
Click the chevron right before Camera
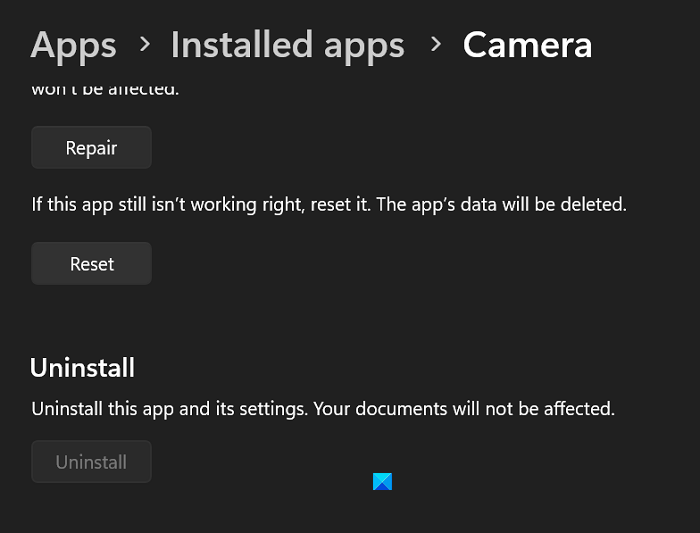pyautogui.click(x=435, y=44)
